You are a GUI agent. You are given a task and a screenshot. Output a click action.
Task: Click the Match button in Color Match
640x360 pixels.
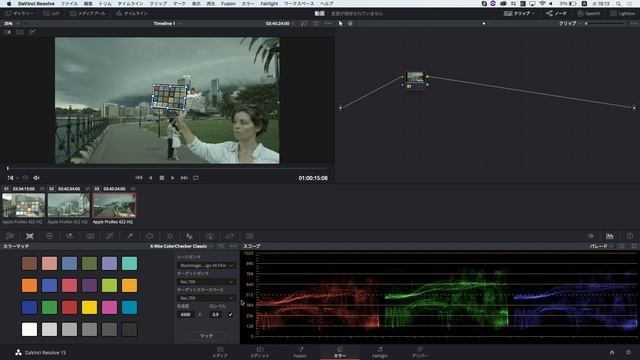click(x=206, y=336)
